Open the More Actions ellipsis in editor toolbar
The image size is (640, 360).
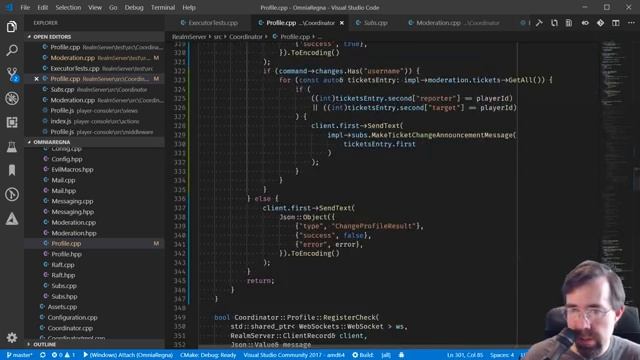(x=631, y=23)
